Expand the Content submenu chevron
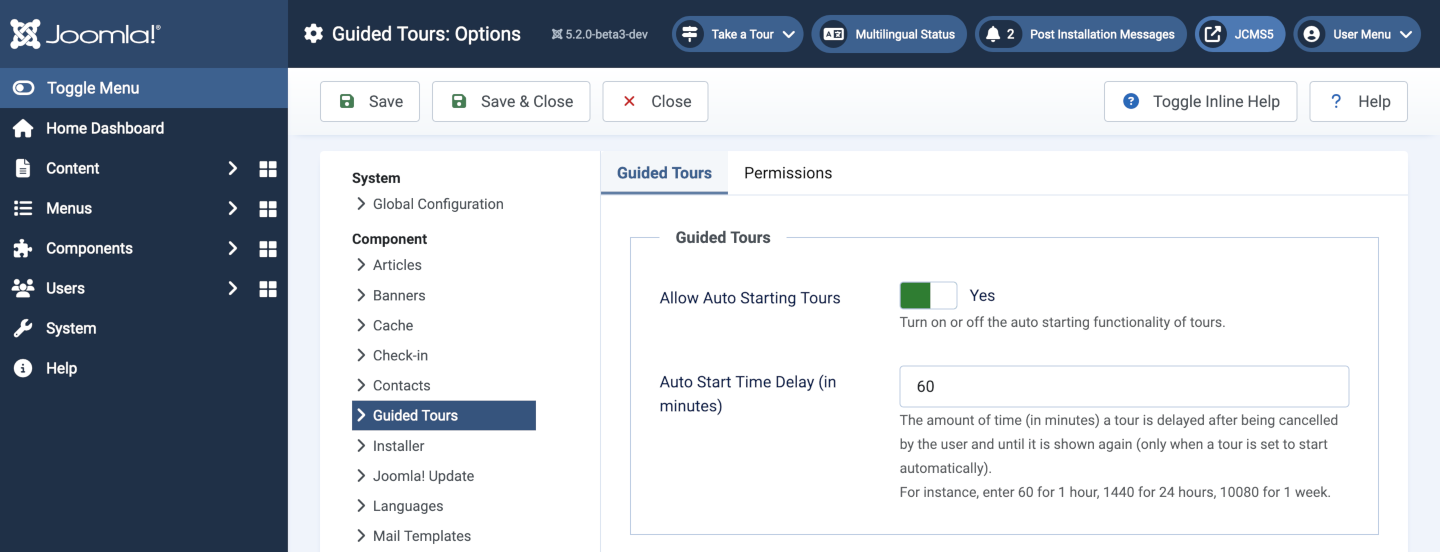The height and width of the screenshot is (552, 1440). point(232,168)
